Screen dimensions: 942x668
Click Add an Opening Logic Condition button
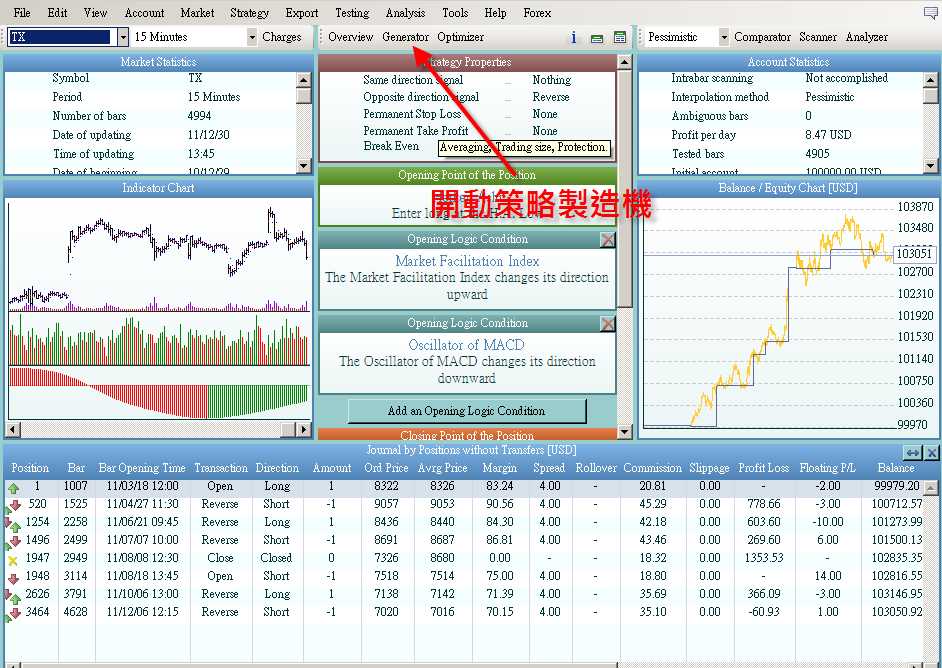pyautogui.click(x=467, y=411)
